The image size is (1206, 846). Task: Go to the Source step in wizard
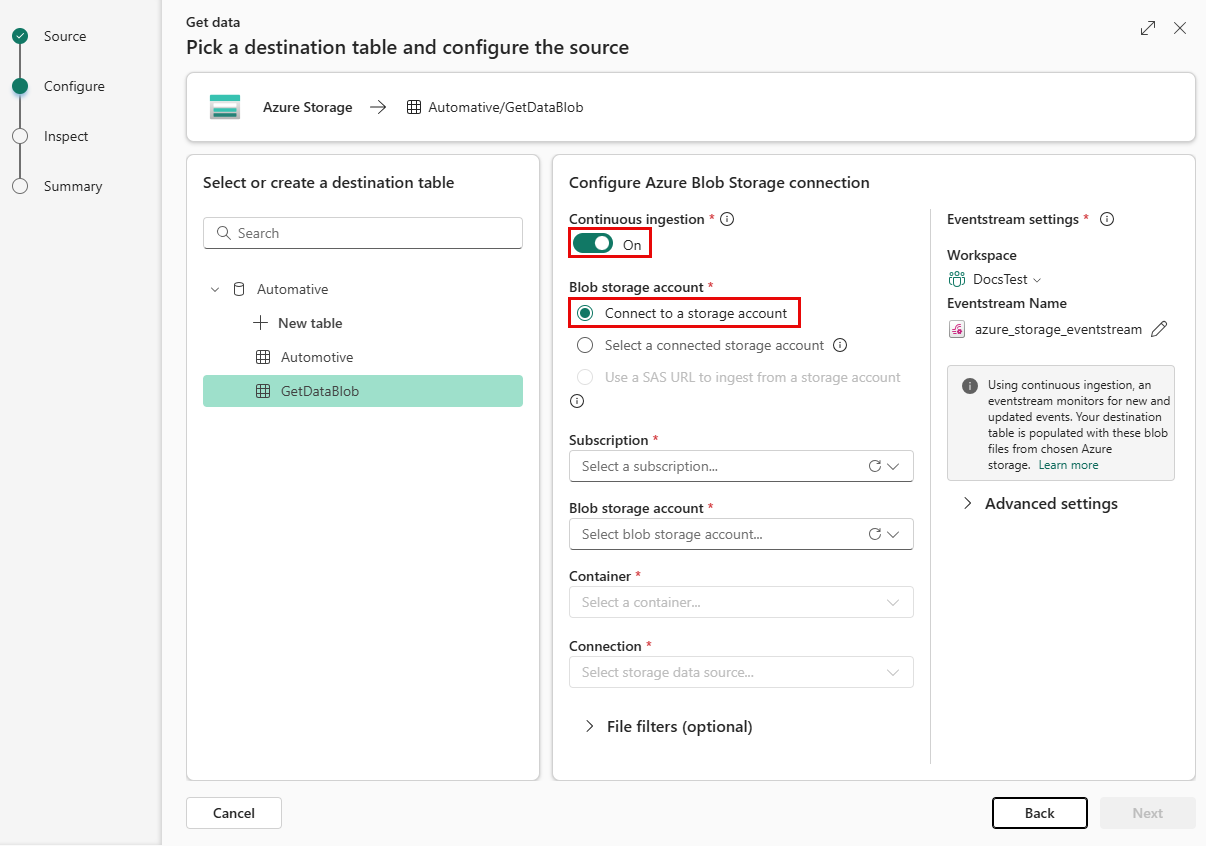point(64,36)
